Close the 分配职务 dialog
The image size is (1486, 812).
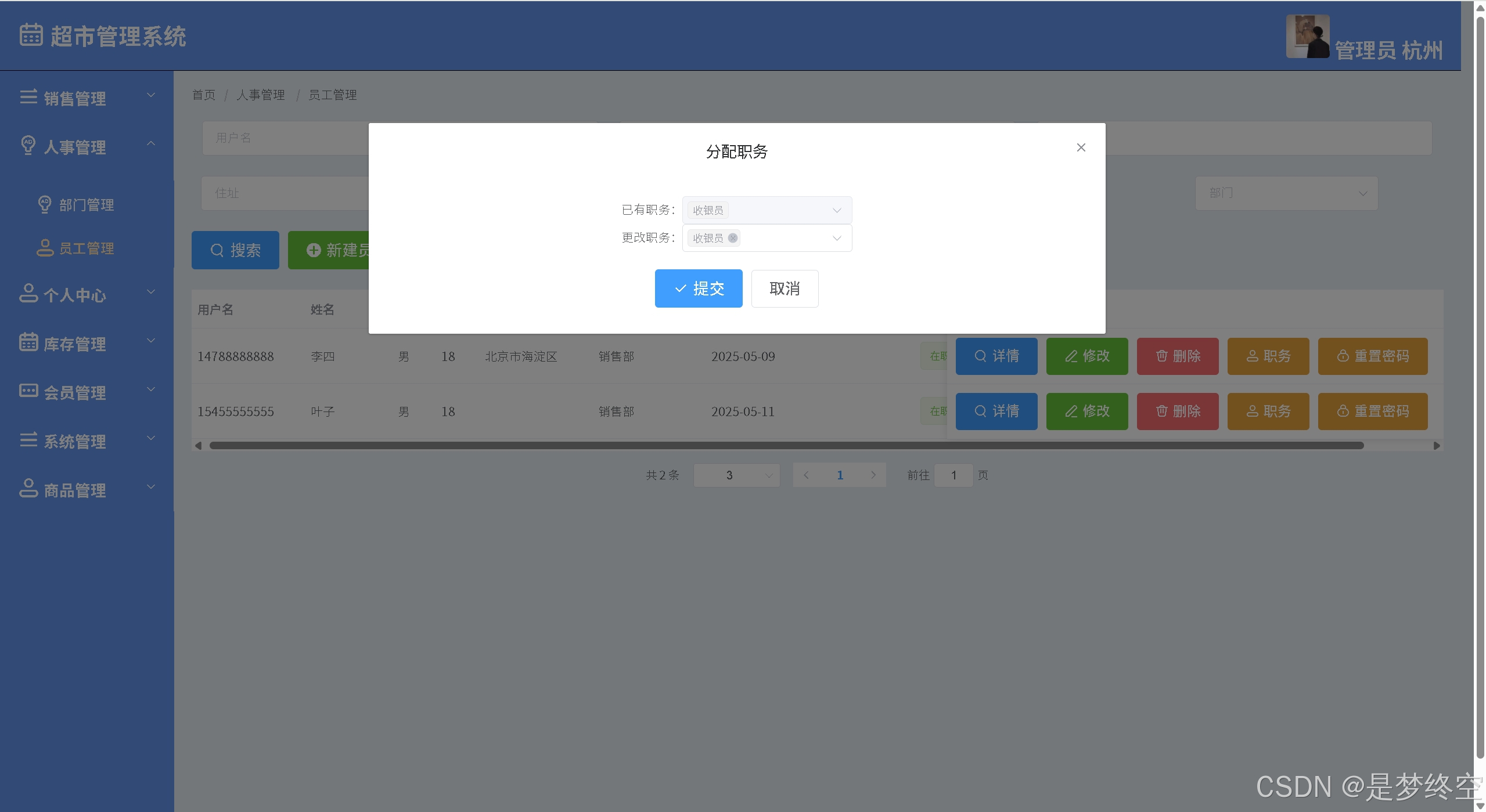(1081, 147)
